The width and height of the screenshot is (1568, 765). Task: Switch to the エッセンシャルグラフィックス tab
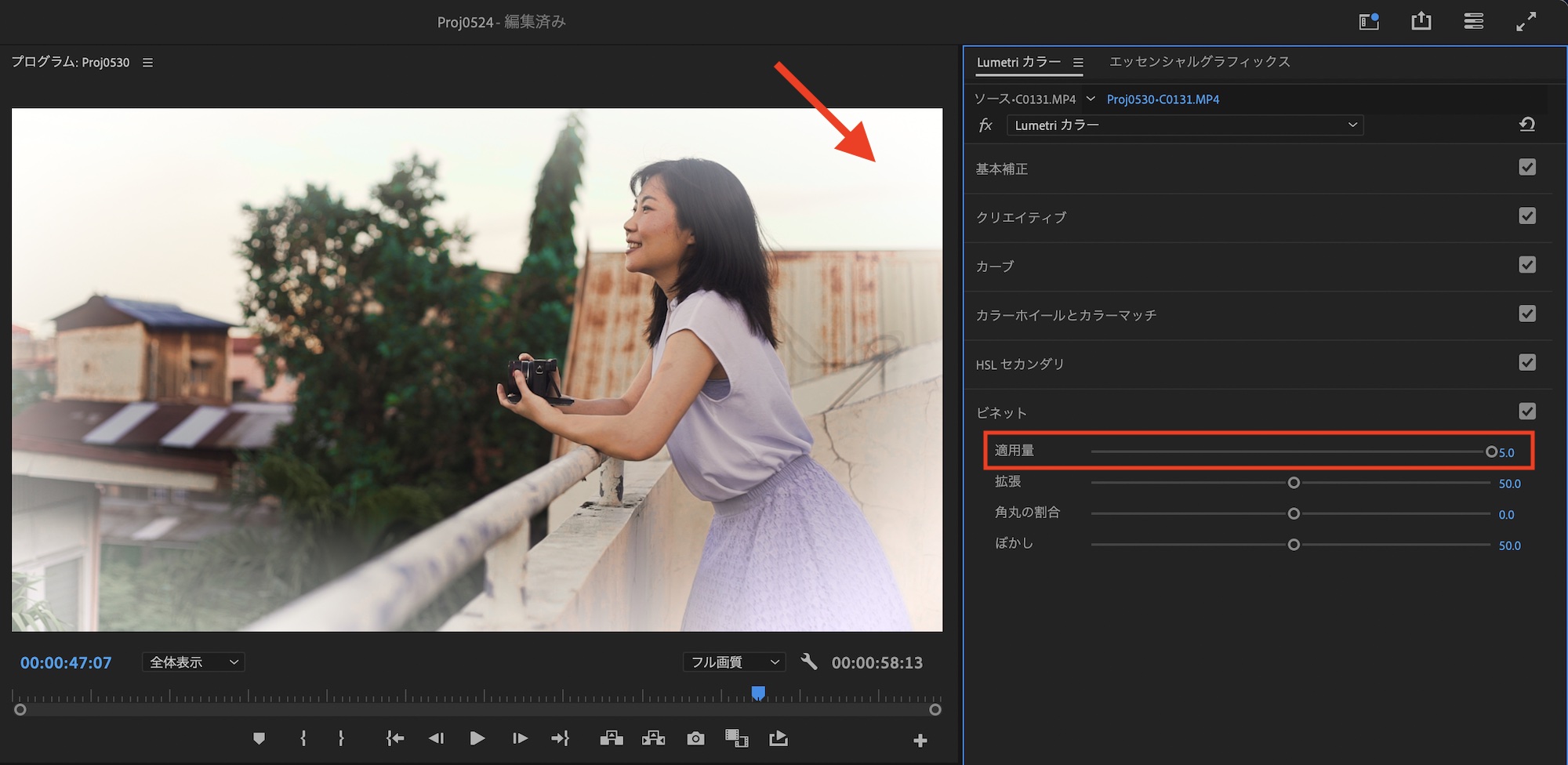click(x=1200, y=62)
